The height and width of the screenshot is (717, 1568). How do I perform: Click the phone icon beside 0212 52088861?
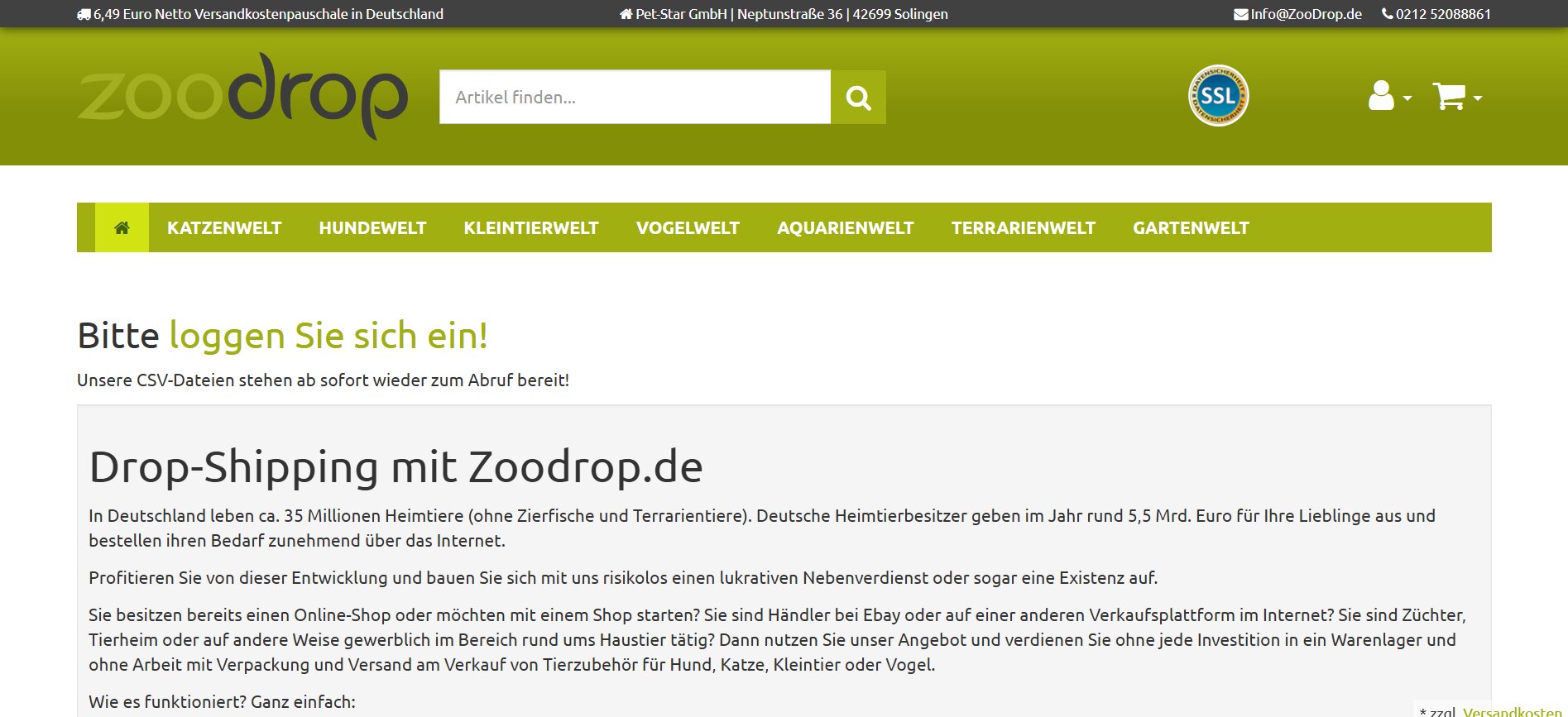[1387, 14]
